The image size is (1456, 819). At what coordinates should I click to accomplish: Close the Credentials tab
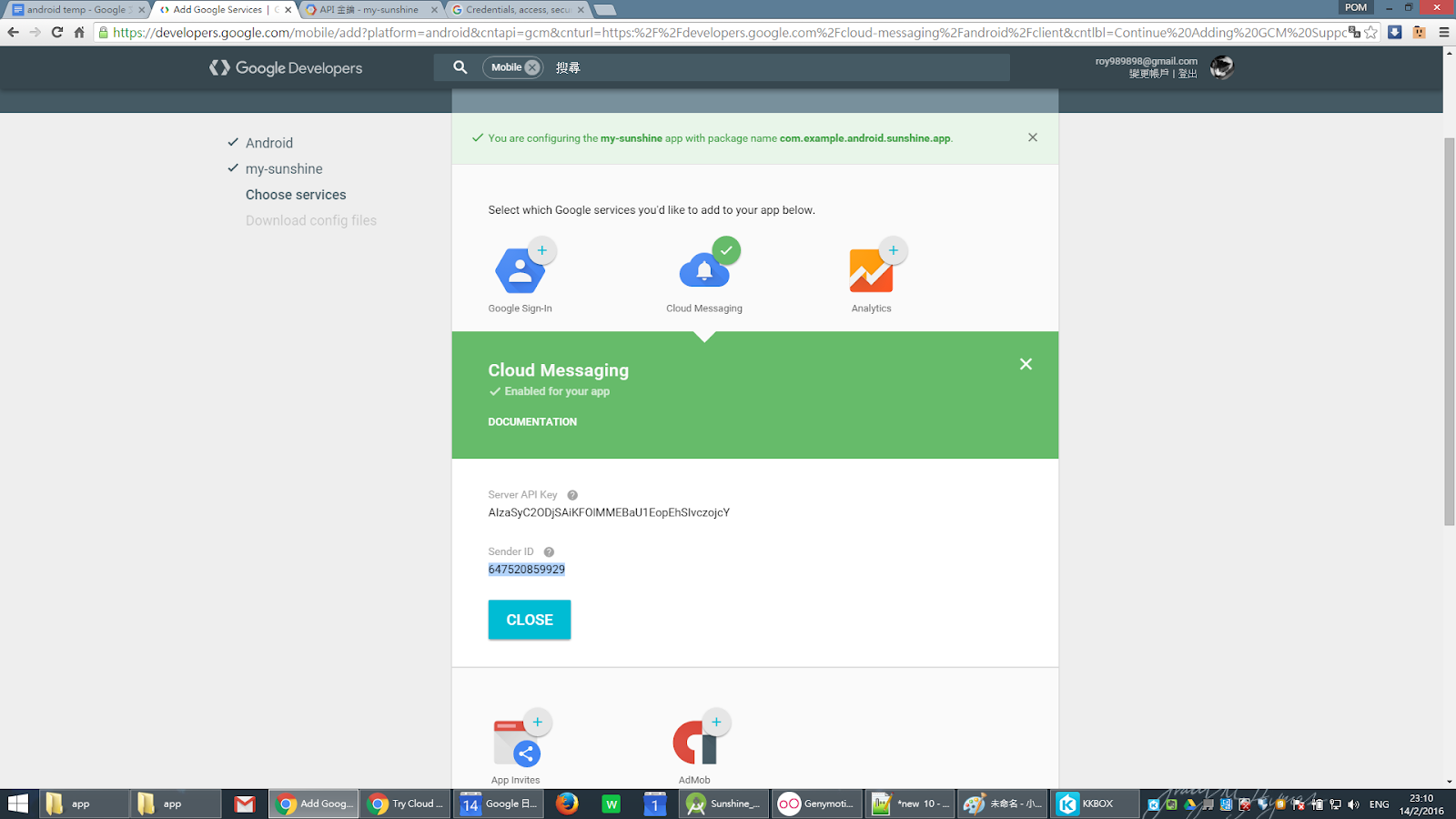(x=581, y=10)
